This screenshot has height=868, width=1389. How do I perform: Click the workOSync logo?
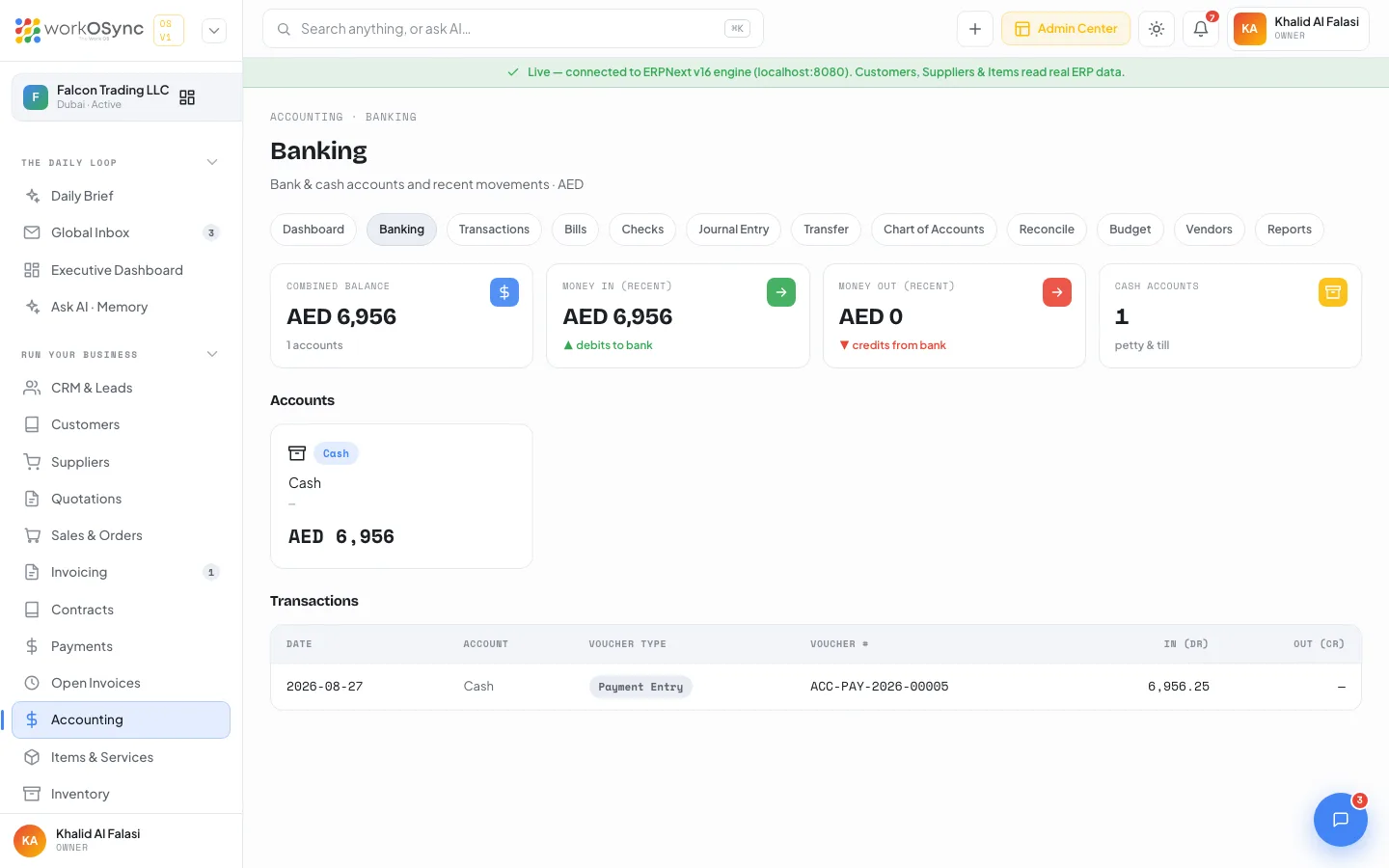pos(79,30)
